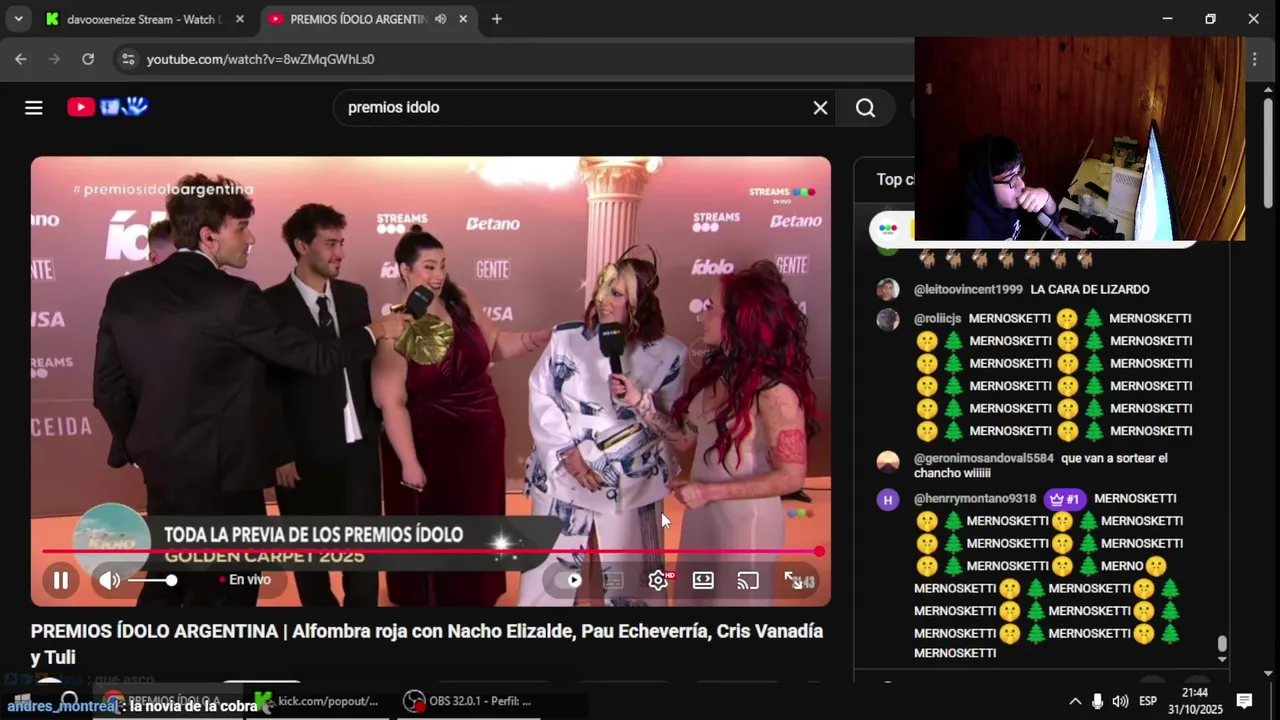Open Windows notification center
This screenshot has width=1280, height=720.
click(1245, 701)
